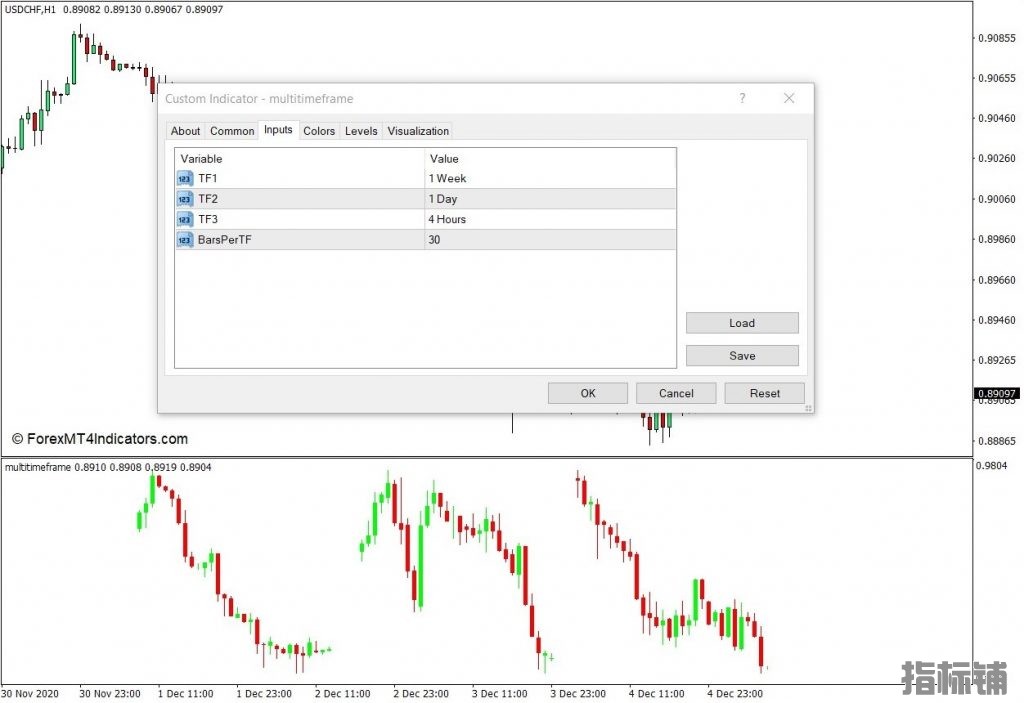Screen dimensions: 1024x703
Task: Click the 0.9804 indicator scale label
Action: click(991, 466)
